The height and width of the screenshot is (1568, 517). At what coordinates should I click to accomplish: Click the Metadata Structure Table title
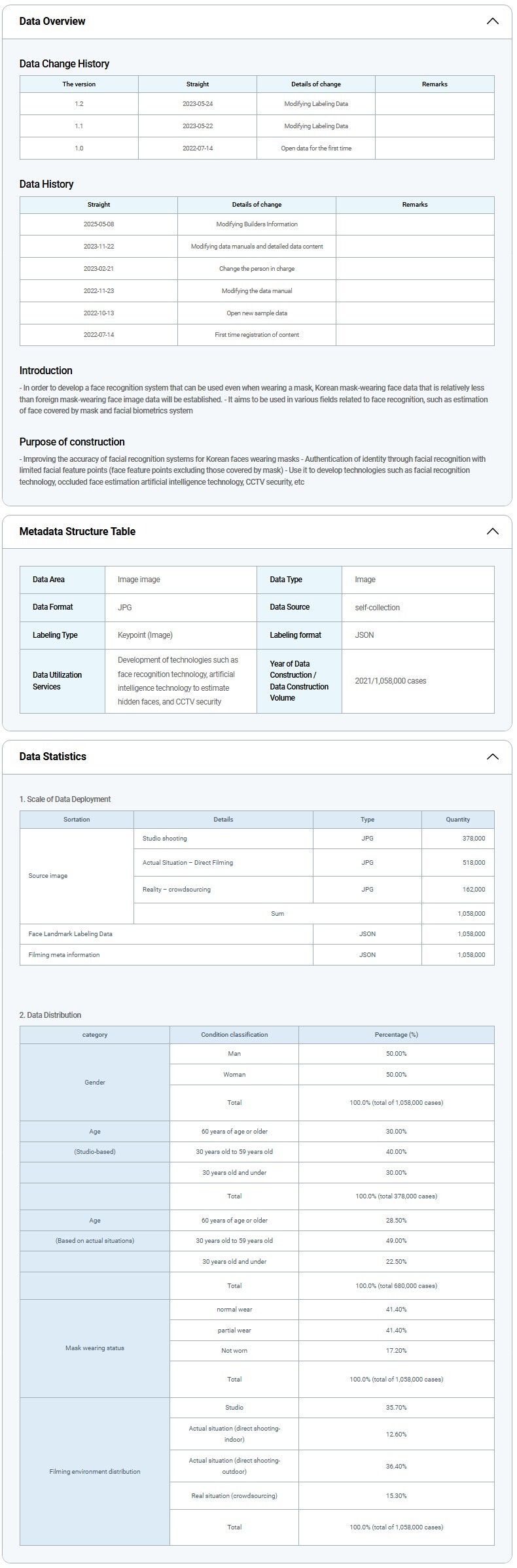pyautogui.click(x=77, y=531)
